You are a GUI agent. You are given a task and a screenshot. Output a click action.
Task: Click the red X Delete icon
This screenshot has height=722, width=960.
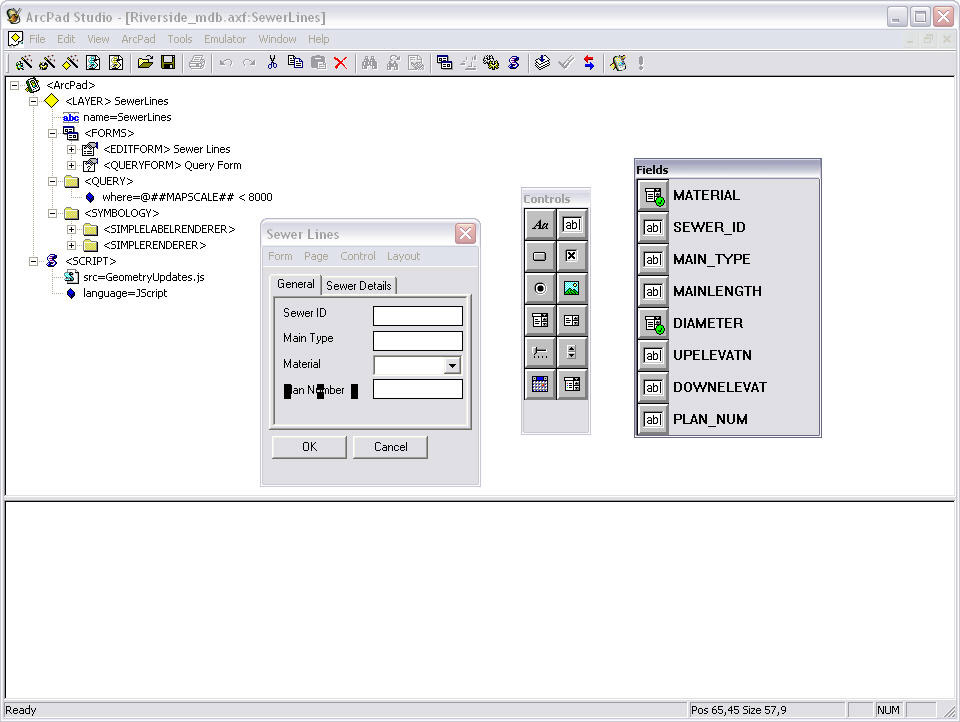341,62
